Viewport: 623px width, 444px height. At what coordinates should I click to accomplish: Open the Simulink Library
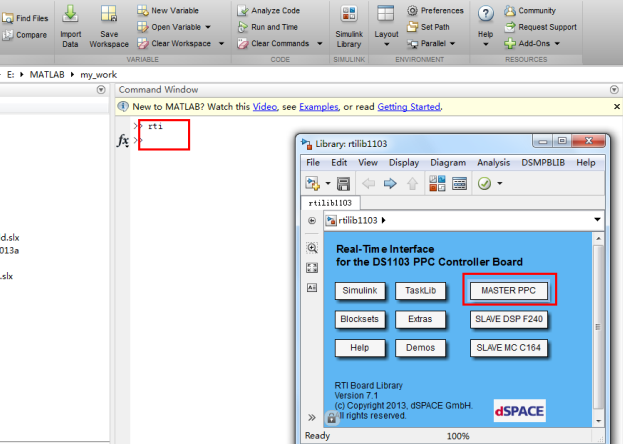349,26
